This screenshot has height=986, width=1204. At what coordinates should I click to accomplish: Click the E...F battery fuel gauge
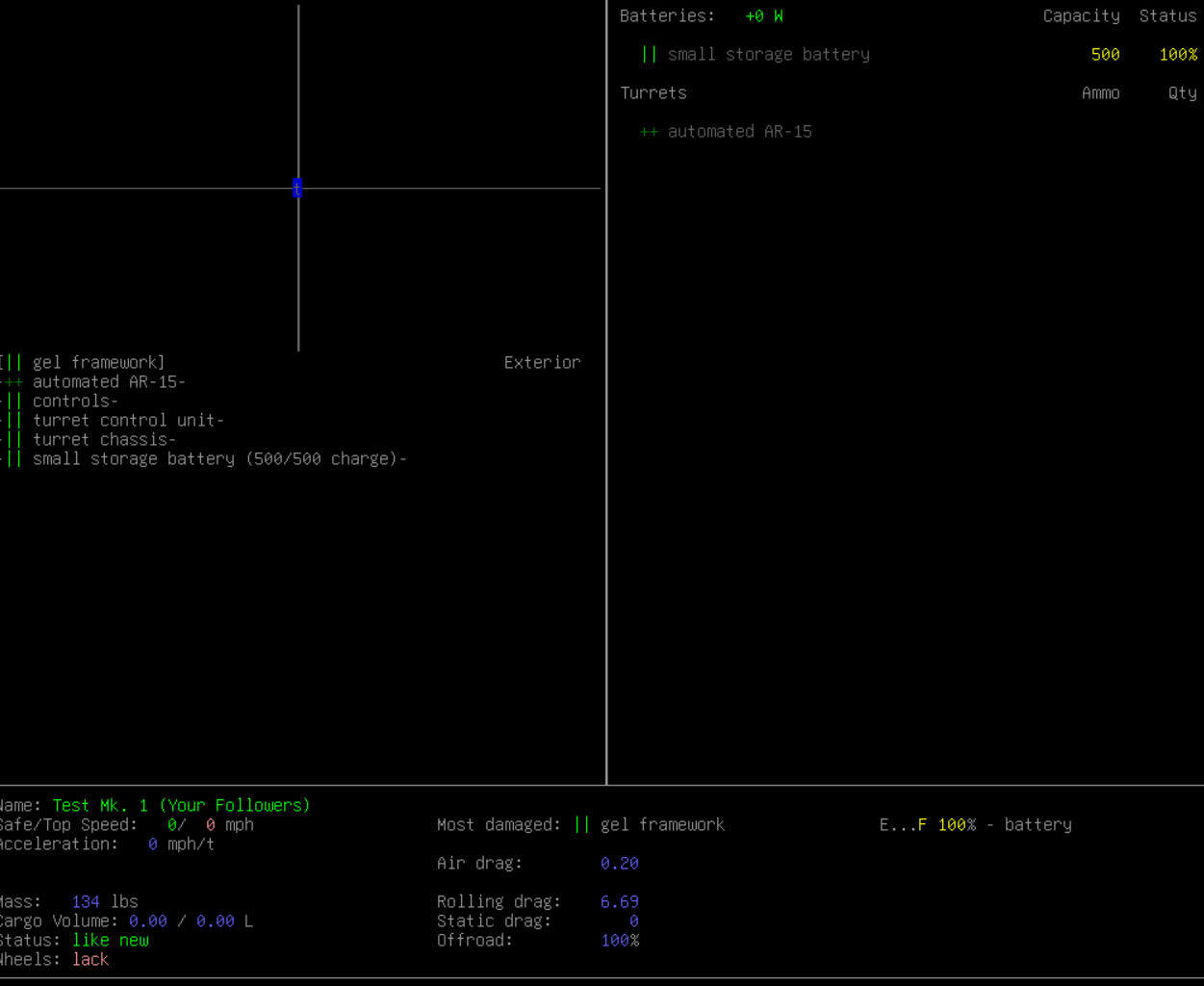tap(904, 825)
